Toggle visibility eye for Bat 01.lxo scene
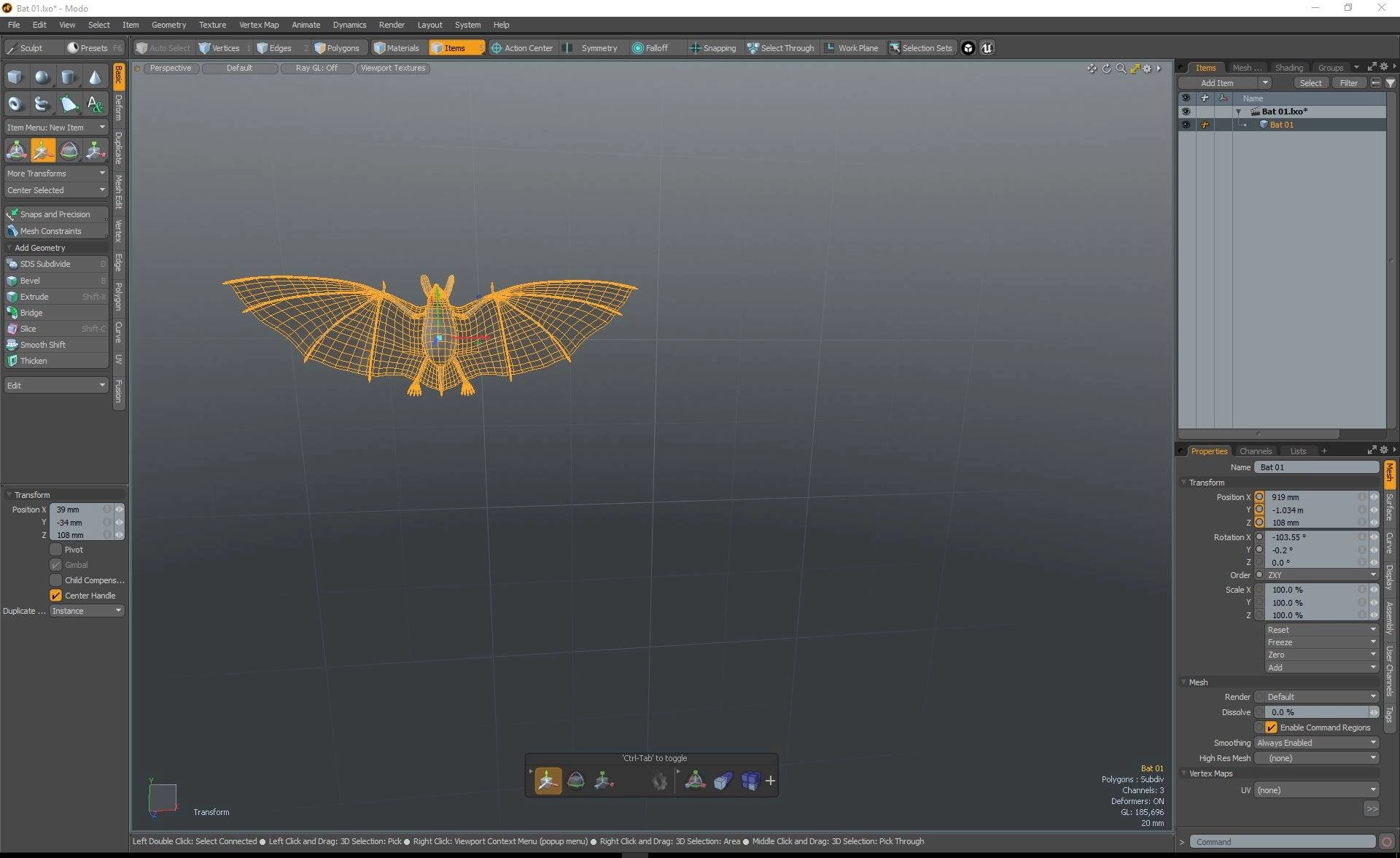 point(1186,112)
